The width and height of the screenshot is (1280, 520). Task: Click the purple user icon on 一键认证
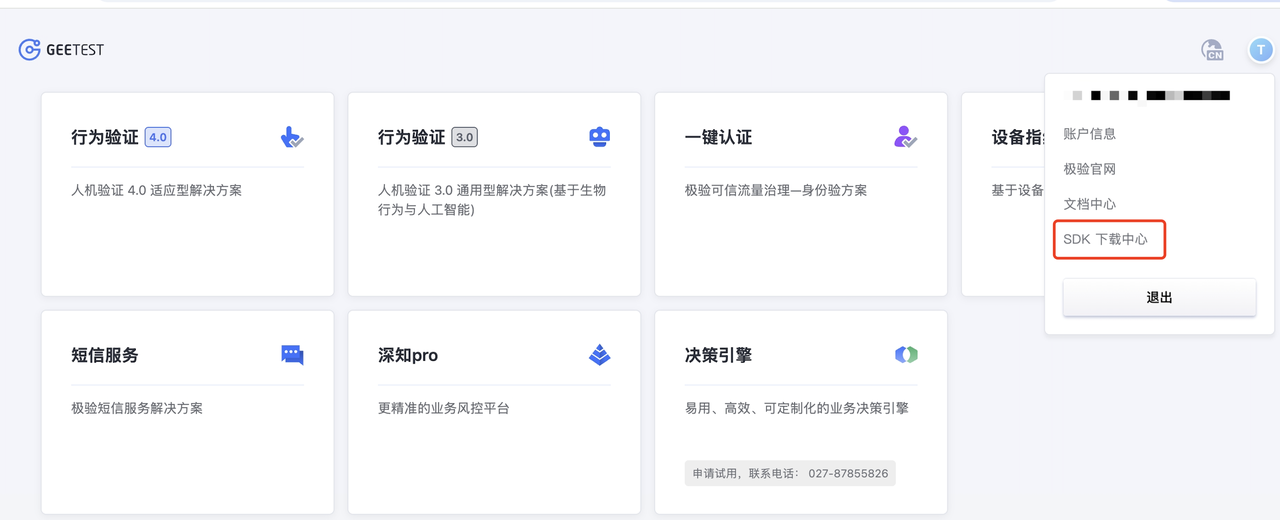905,137
